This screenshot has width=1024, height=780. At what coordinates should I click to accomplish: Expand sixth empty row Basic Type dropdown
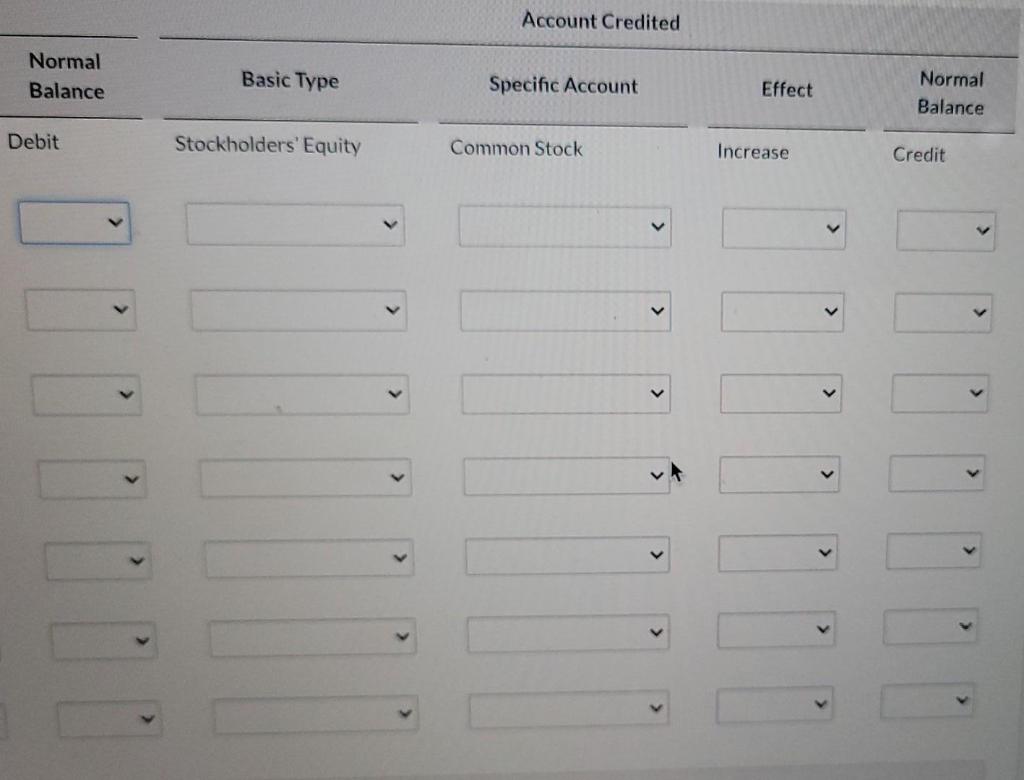pos(311,637)
